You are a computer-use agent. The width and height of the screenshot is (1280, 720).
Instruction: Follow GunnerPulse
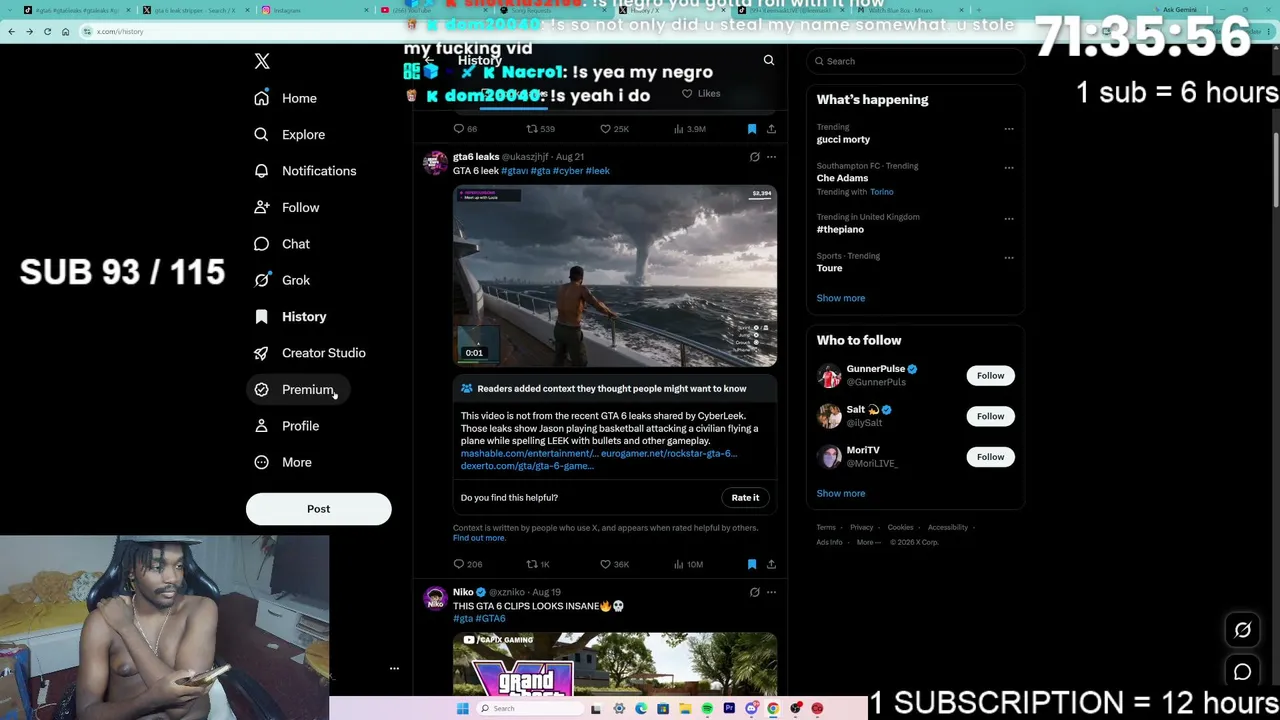pyautogui.click(x=990, y=375)
